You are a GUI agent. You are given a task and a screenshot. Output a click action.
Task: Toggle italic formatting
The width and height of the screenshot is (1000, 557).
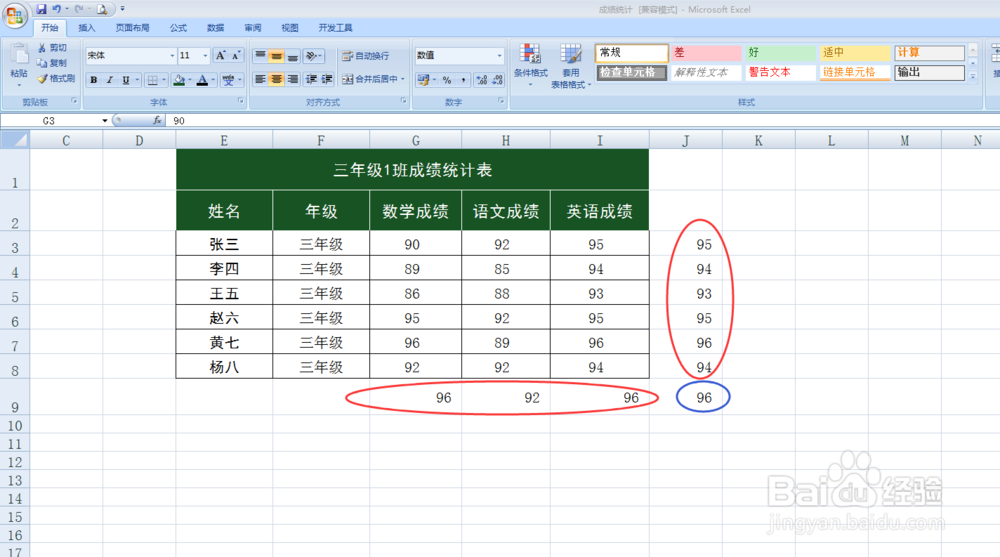tap(110, 80)
